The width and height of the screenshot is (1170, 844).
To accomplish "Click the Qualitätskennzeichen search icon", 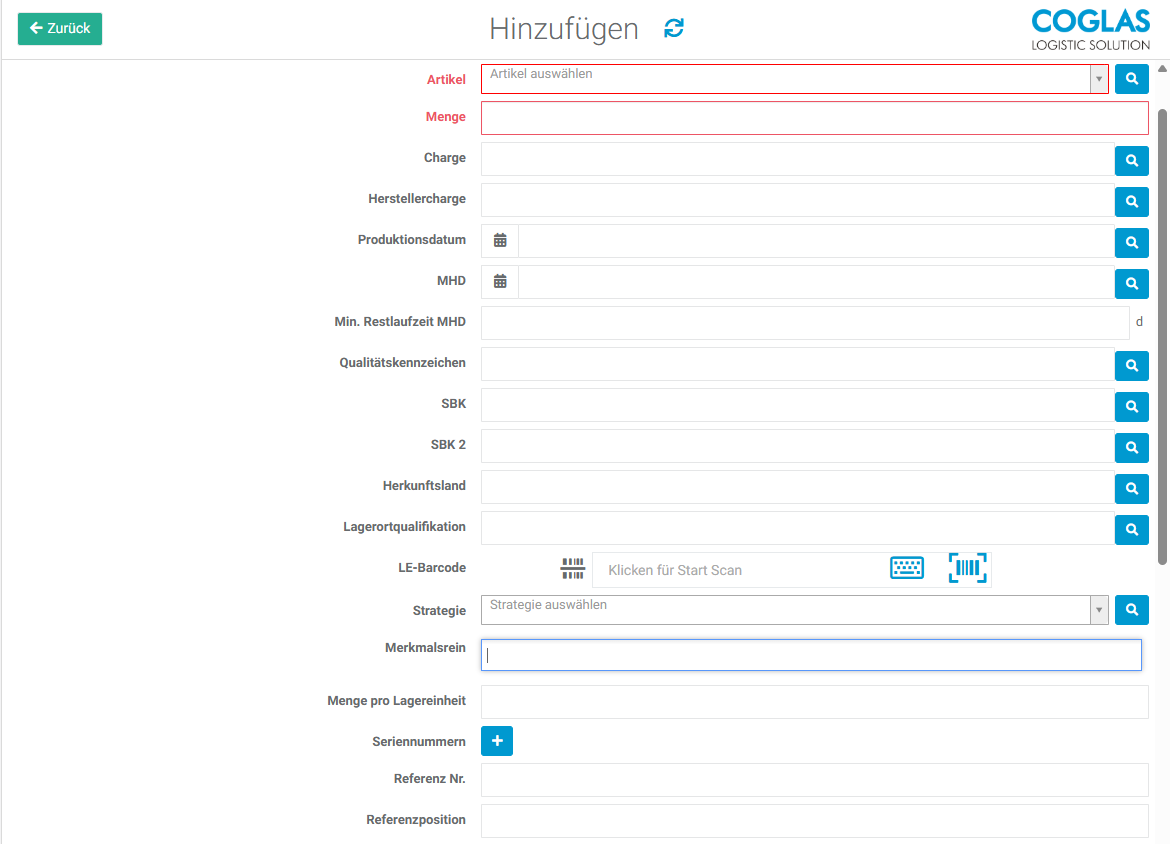I will tap(1131, 365).
